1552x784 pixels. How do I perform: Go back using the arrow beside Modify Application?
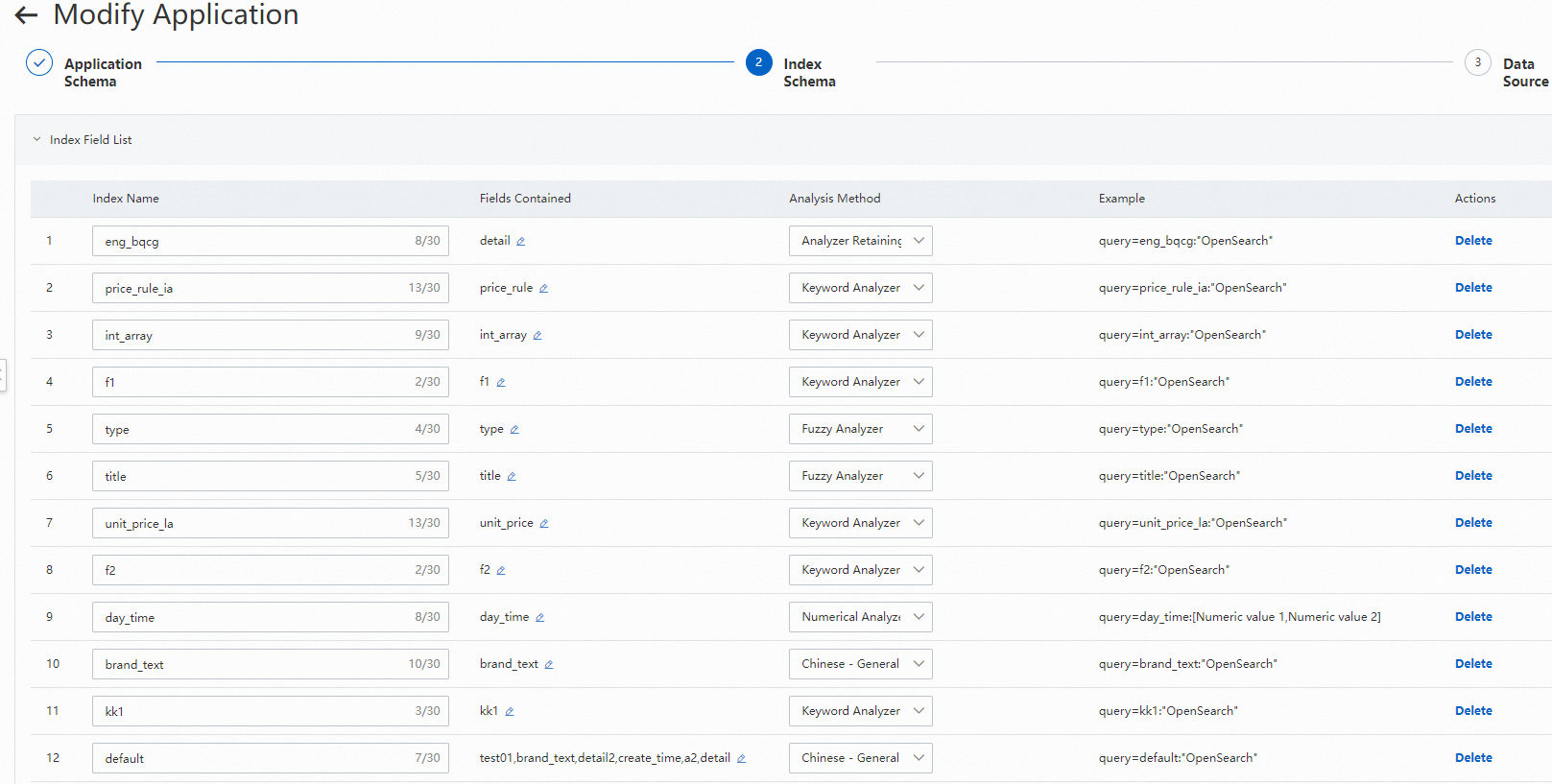tap(26, 14)
